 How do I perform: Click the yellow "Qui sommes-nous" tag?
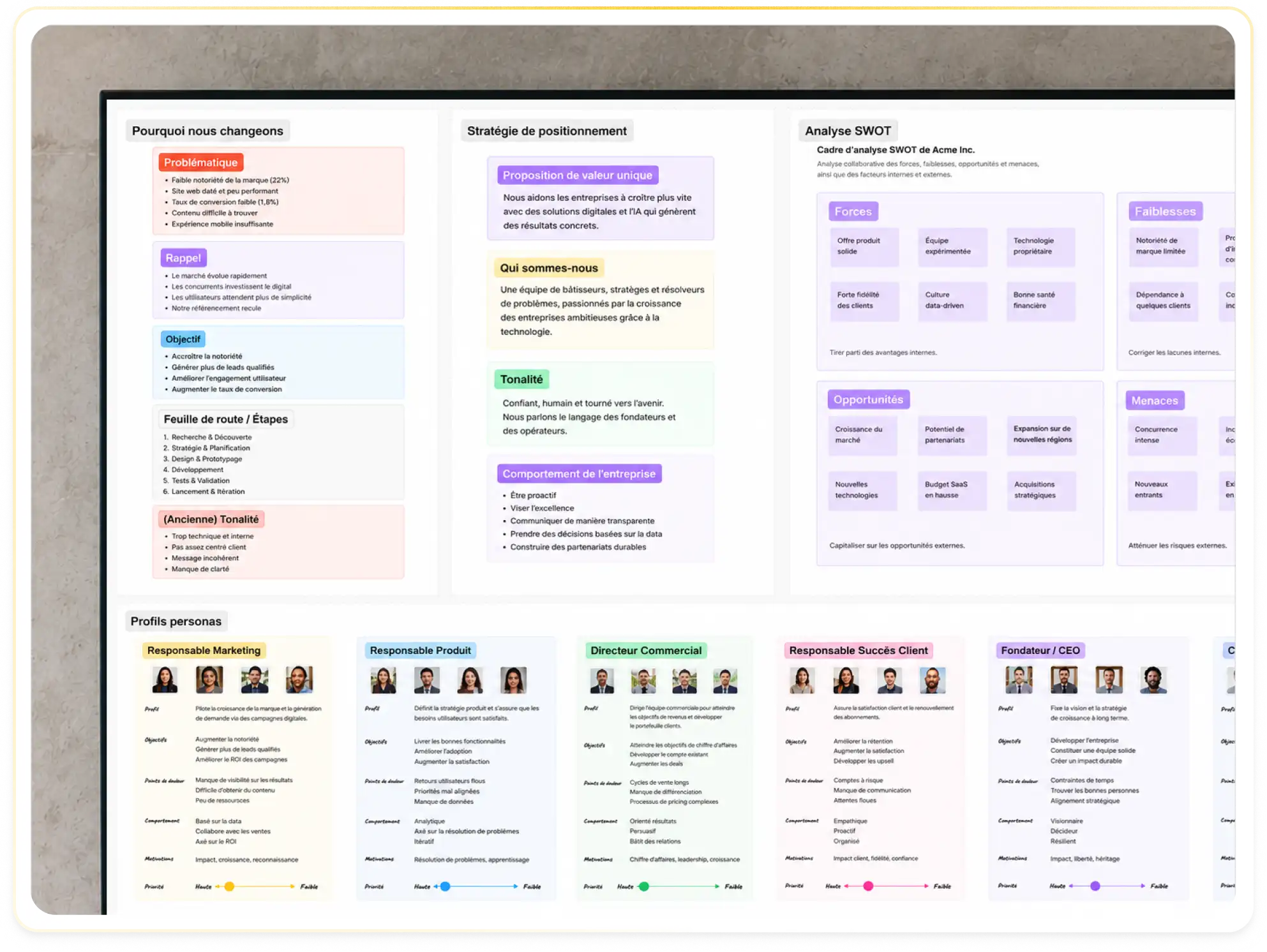click(549, 268)
